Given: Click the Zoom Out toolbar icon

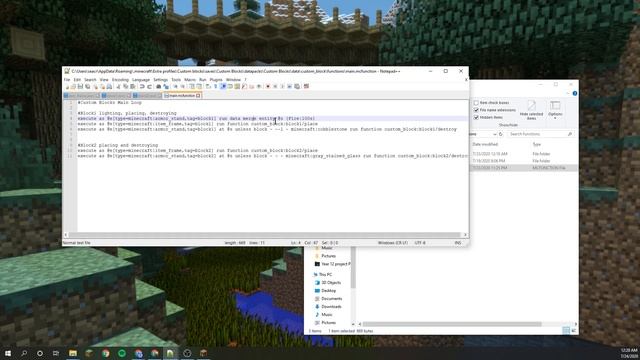Looking at the screenshot, I should [182, 87].
